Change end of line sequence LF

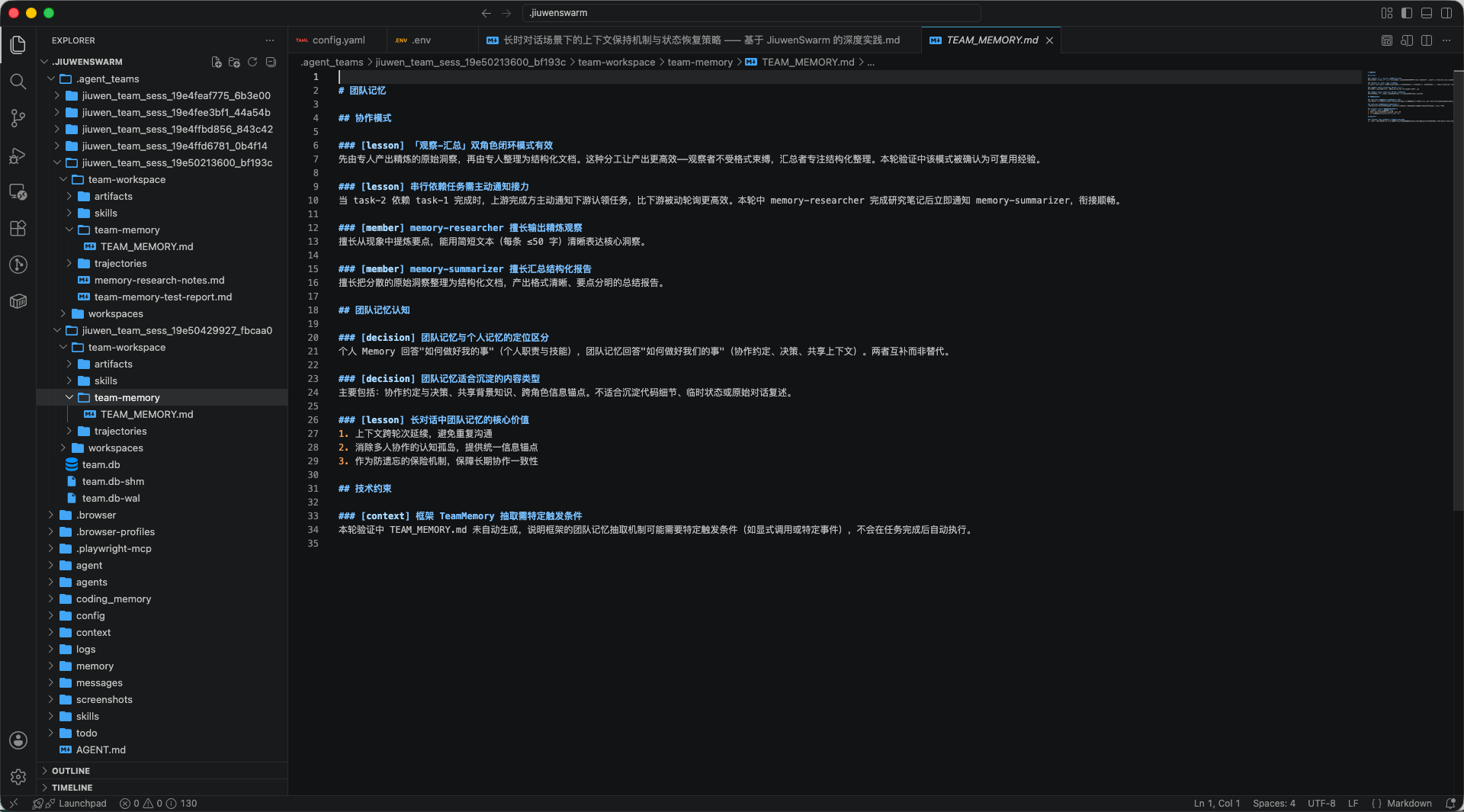click(x=1353, y=804)
